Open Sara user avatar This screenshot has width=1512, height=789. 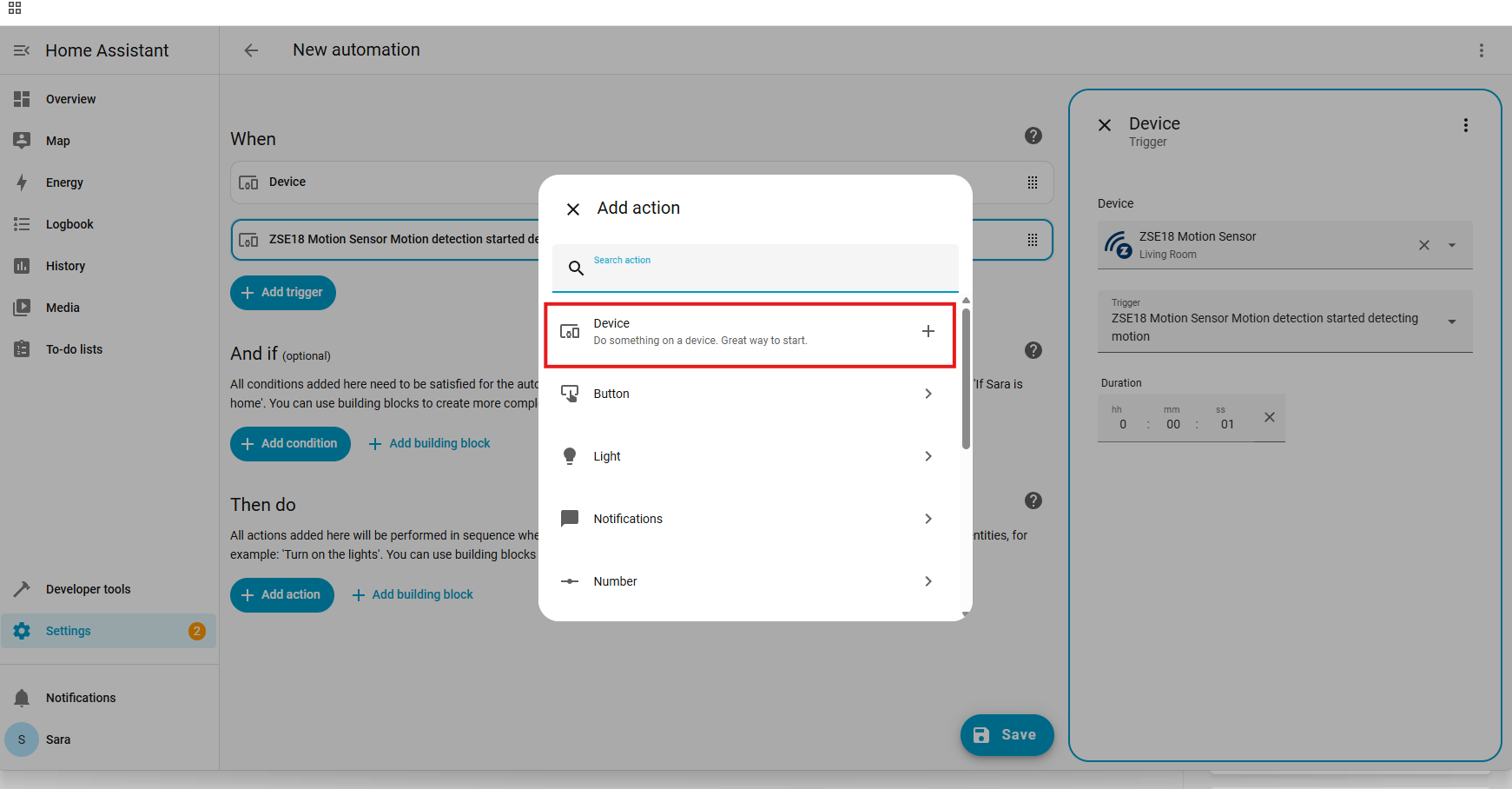22,739
